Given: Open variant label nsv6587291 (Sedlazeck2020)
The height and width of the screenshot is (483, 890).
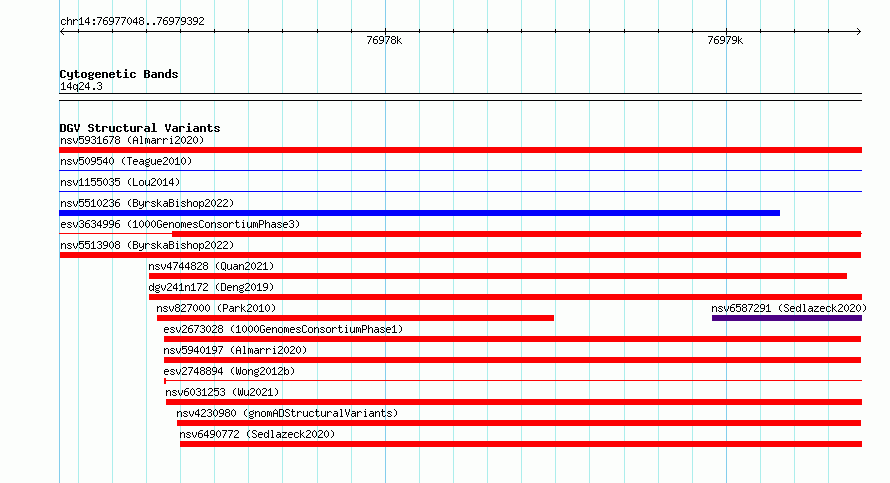Looking at the screenshot, I should point(789,308).
